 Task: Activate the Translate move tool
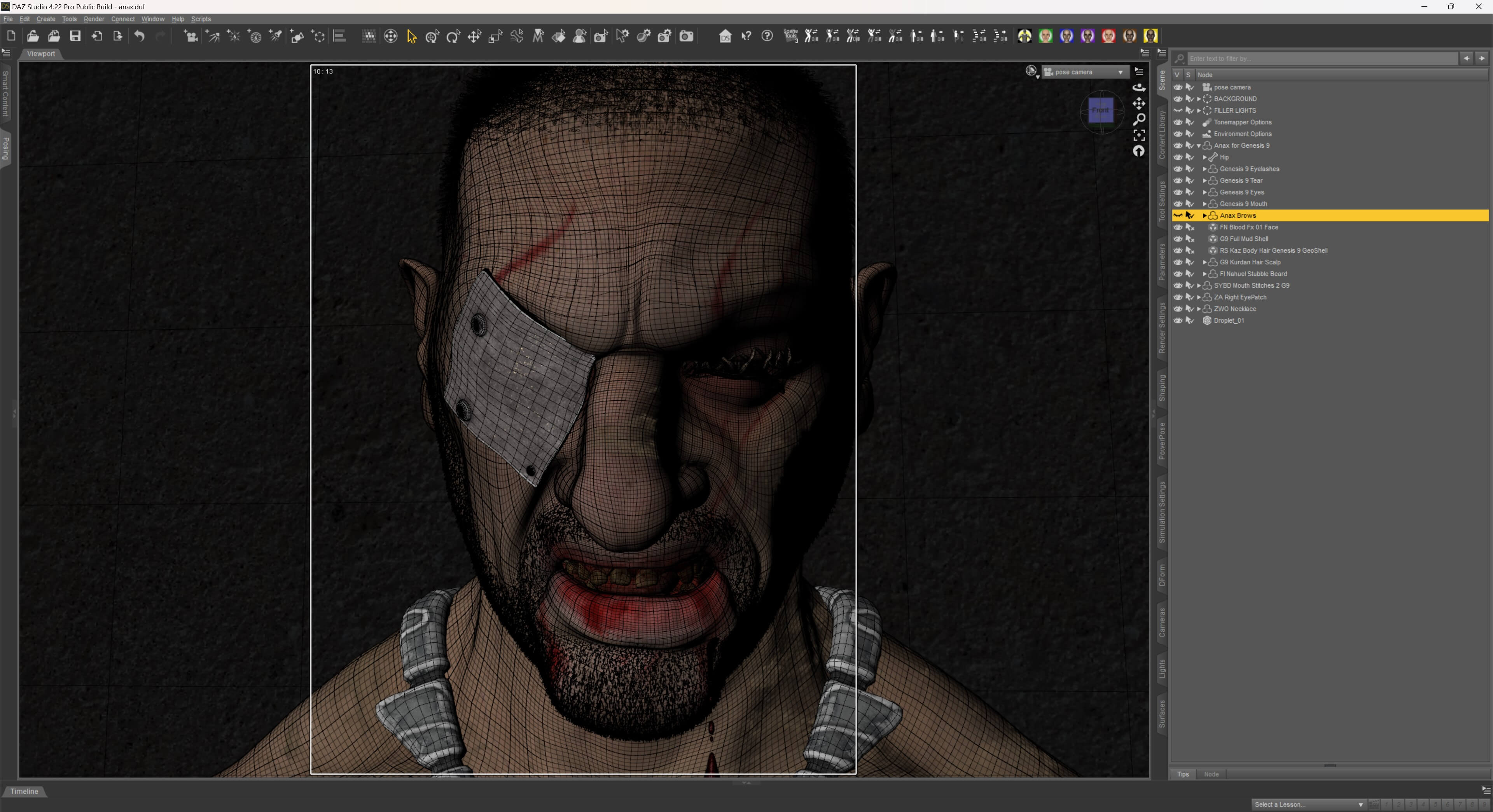click(x=474, y=37)
